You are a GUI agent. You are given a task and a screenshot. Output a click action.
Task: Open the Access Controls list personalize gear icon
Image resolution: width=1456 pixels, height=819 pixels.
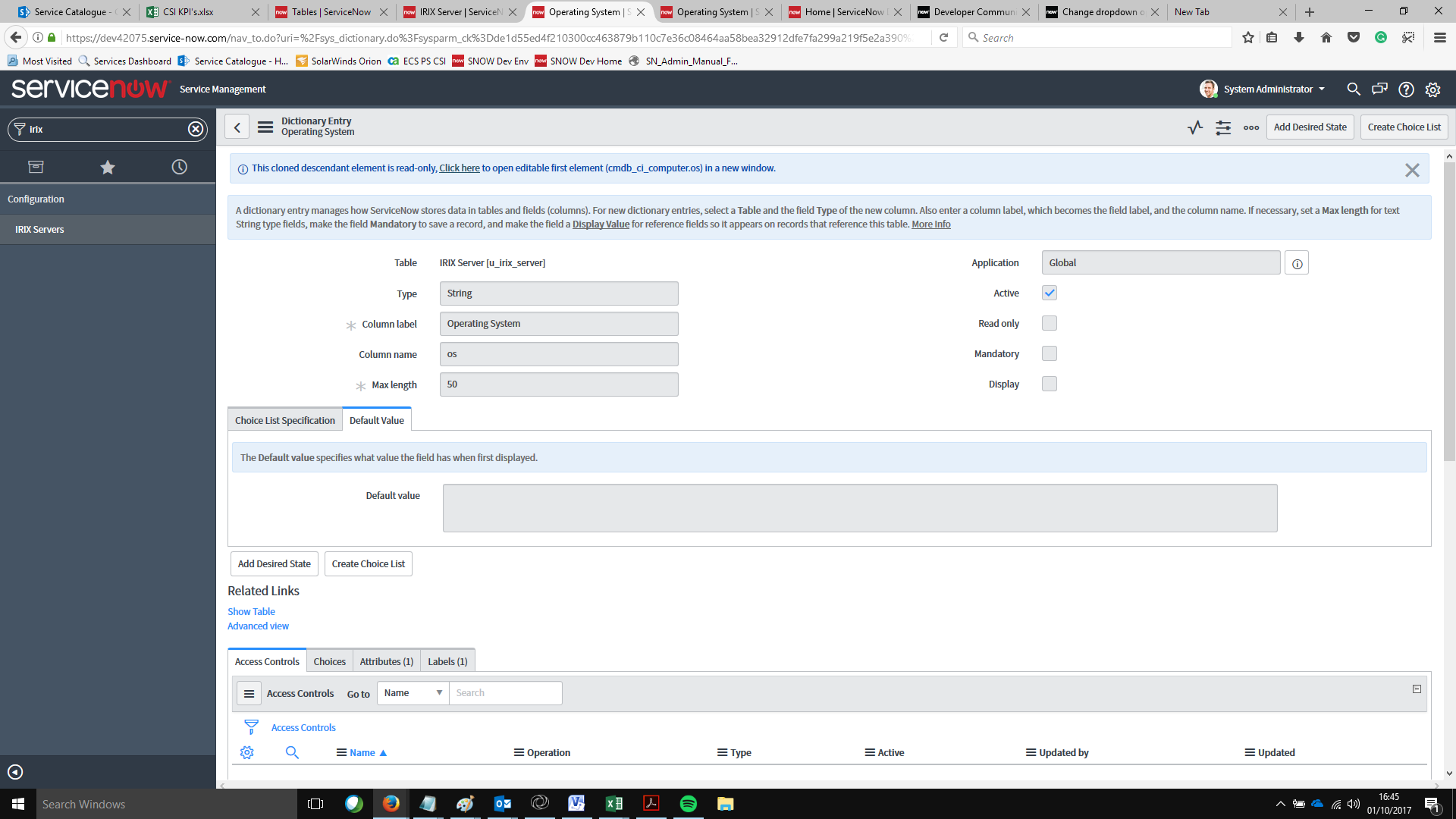(x=246, y=752)
